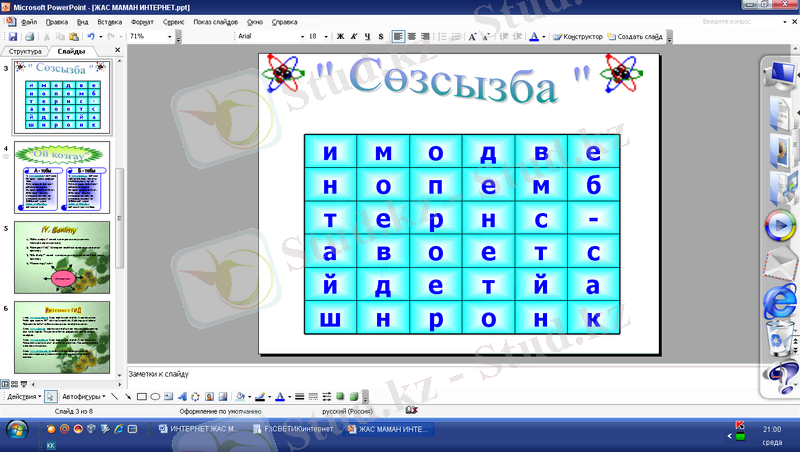Switch to the Структура tab

pos(25,50)
